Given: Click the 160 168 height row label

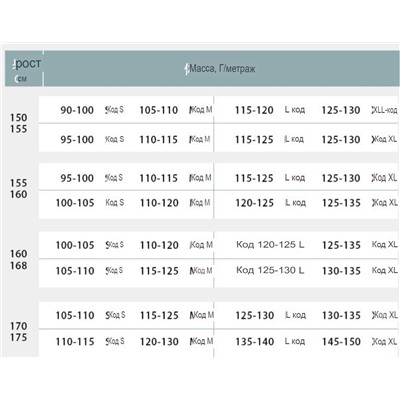Looking at the screenshot, I should (x=18, y=260).
